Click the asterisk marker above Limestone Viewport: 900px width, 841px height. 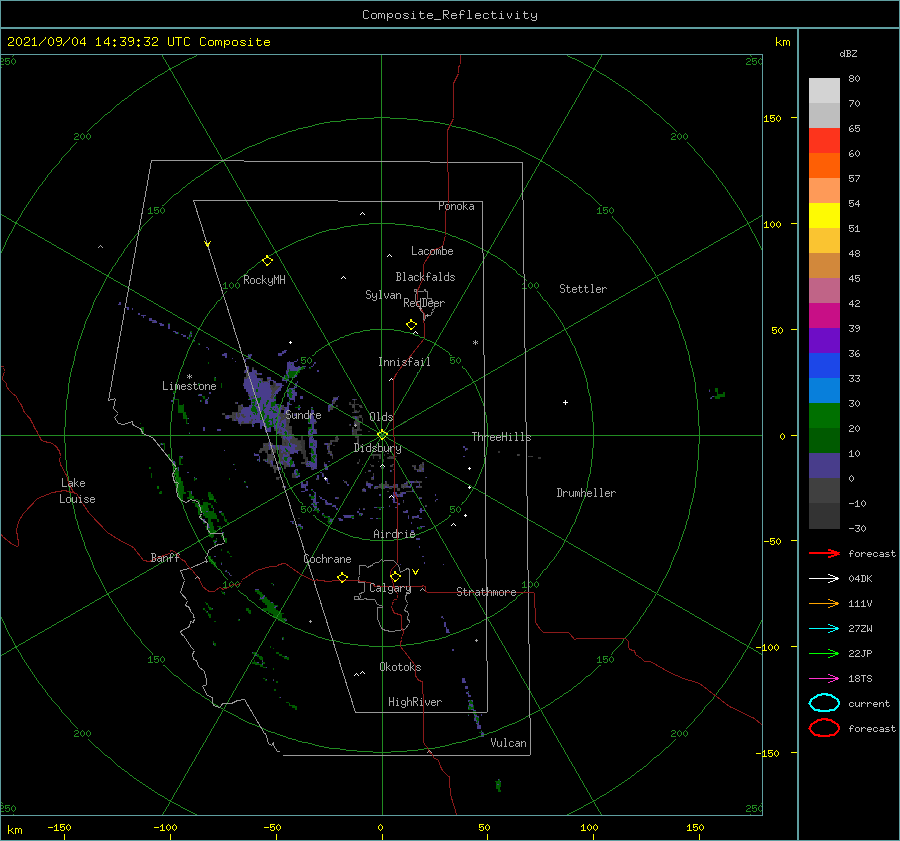(189, 377)
